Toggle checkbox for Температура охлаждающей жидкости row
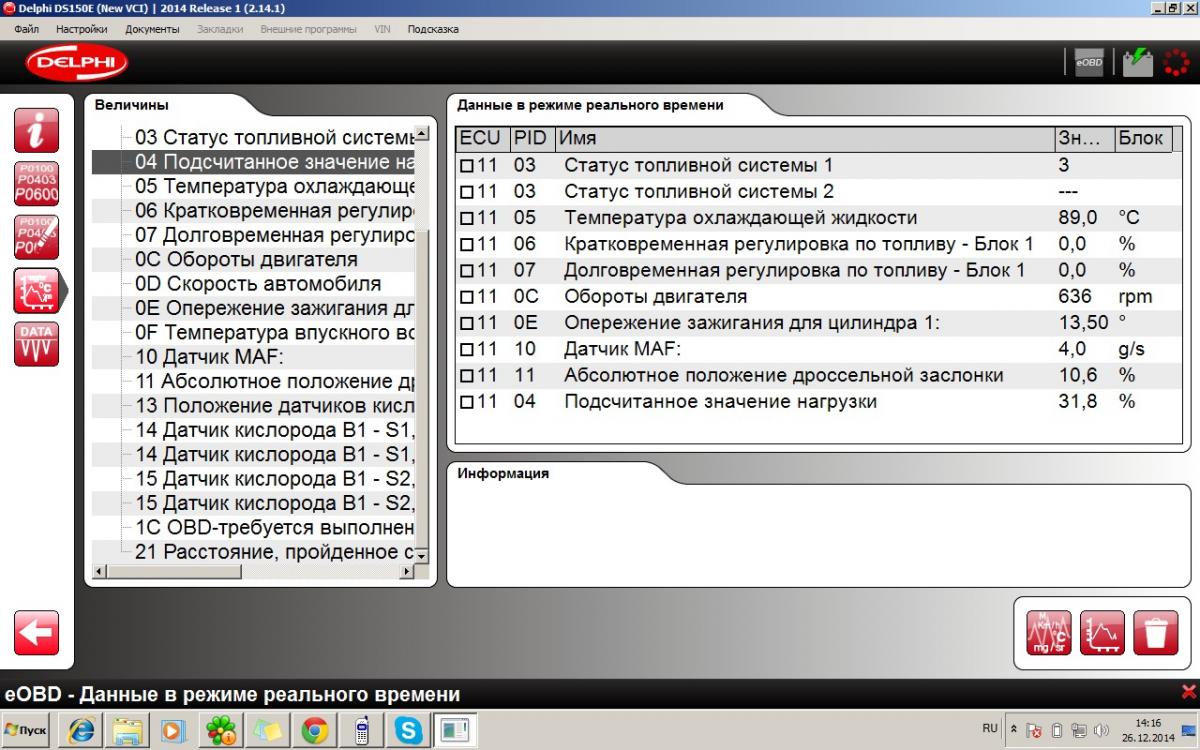The image size is (1200, 750). [465, 218]
